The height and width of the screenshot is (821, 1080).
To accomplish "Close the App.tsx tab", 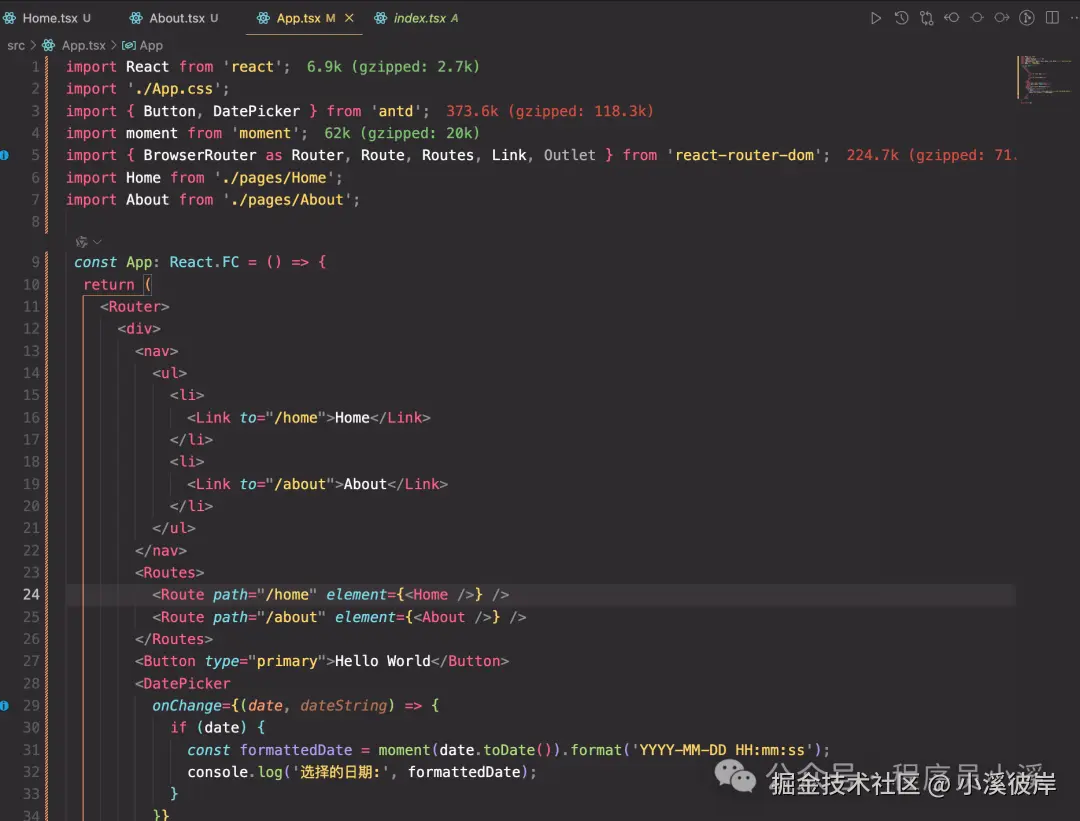I will coord(349,18).
